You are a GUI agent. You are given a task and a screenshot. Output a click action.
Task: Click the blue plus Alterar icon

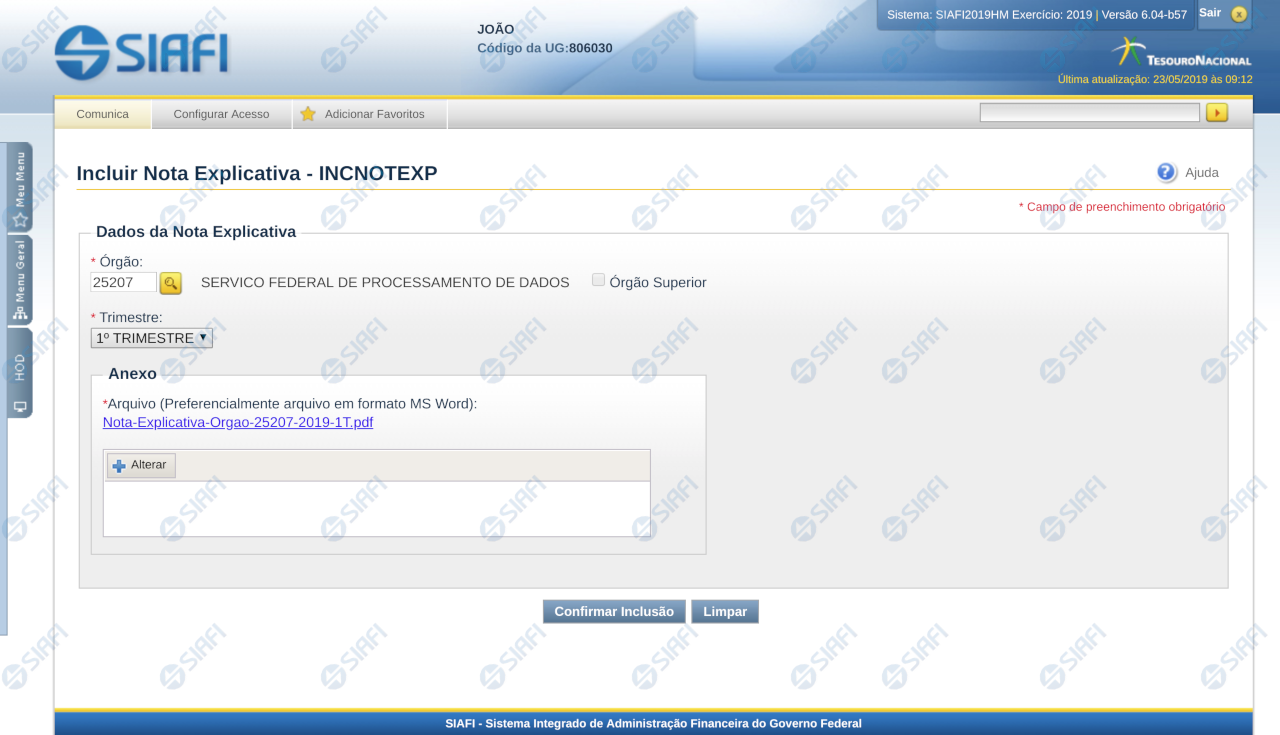[119, 466]
